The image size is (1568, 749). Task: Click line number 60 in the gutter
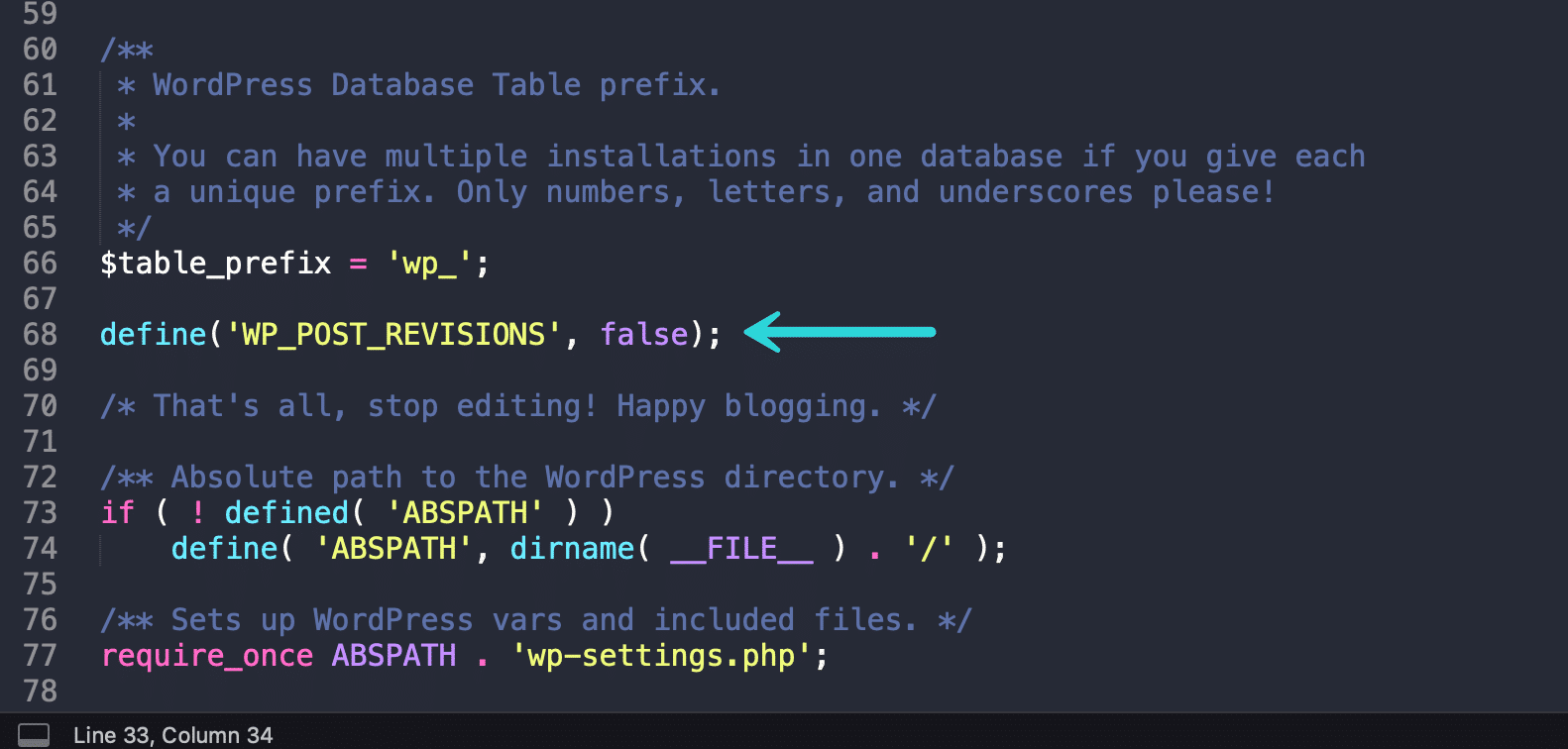point(41,50)
